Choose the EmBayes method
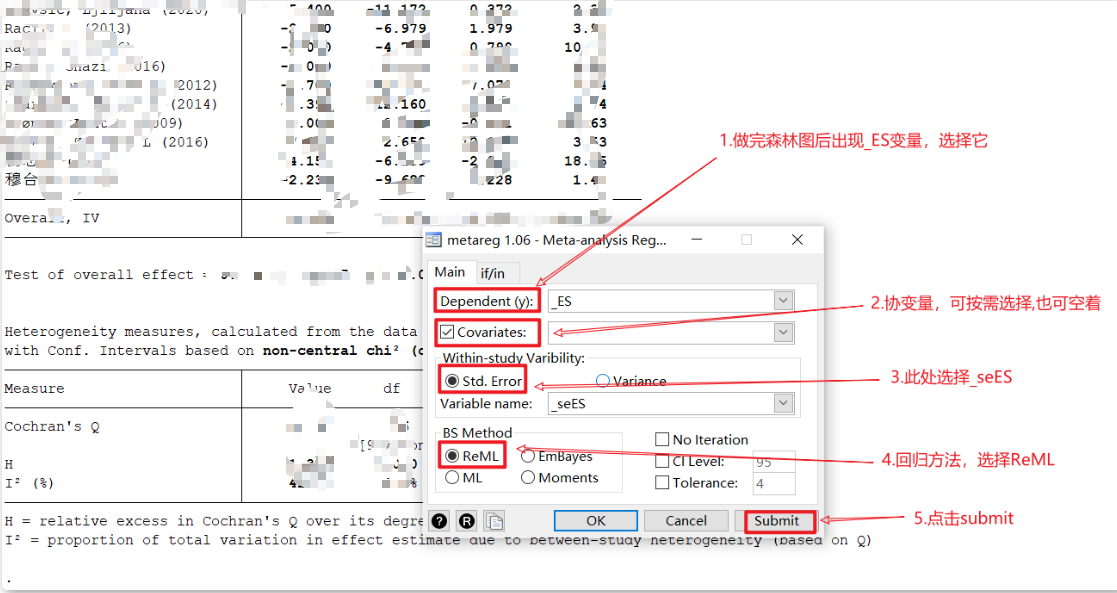 coord(530,455)
